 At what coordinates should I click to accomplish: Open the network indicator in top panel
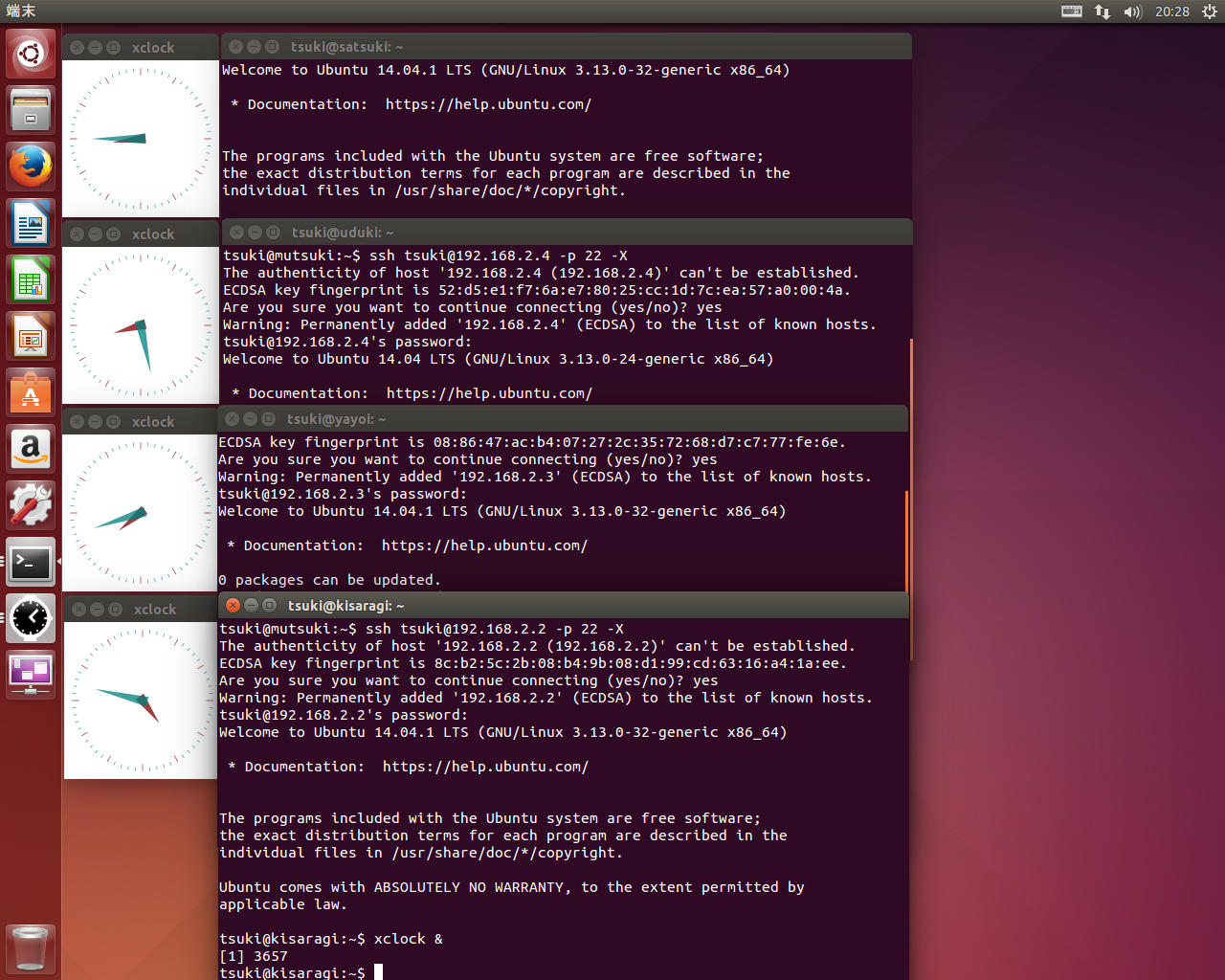point(1102,11)
